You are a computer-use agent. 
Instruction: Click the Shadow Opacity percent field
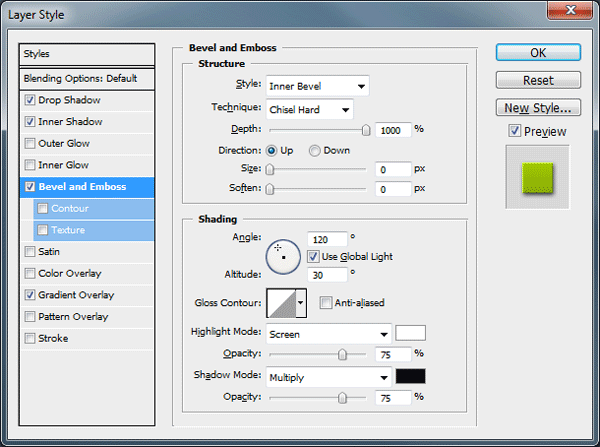pyautogui.click(x=393, y=398)
